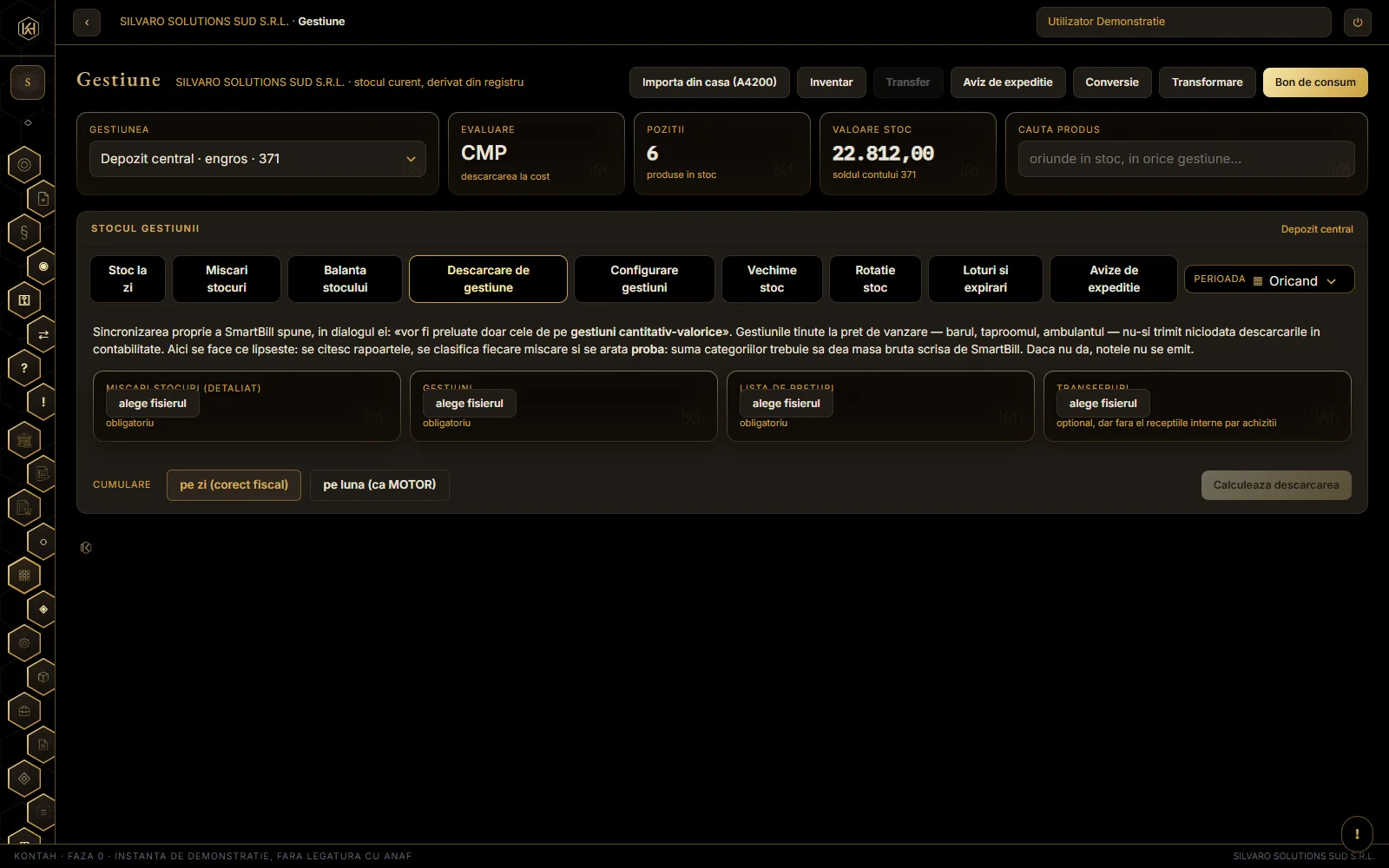Screen dimensions: 1389x868
Task: Click the Conversie button
Action: coord(1112,82)
